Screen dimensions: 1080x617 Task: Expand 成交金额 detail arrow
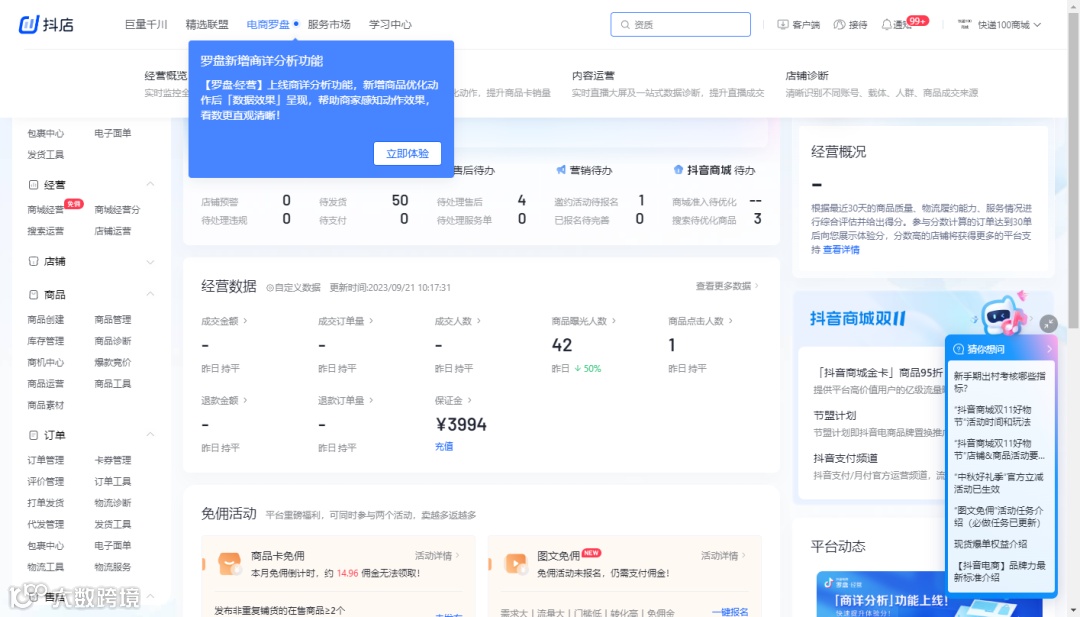pos(245,321)
